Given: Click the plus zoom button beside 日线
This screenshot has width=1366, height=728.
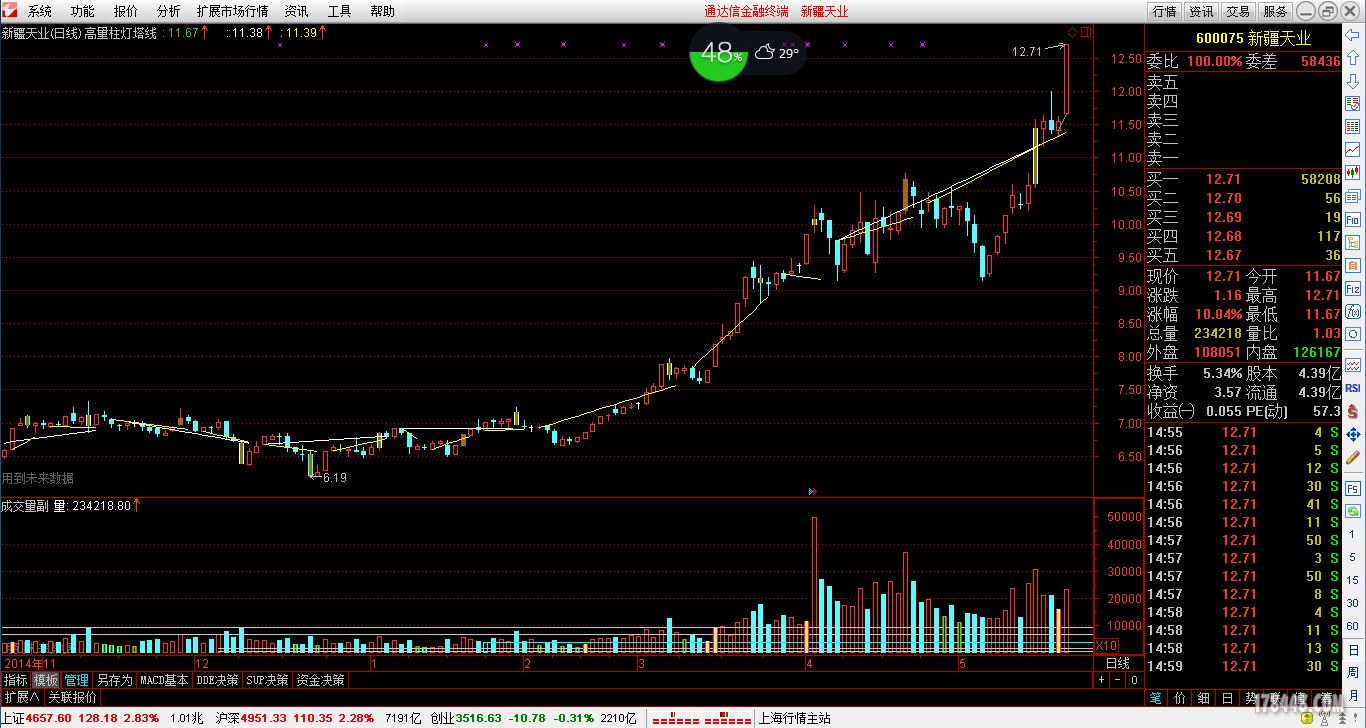Looking at the screenshot, I should (1102, 680).
